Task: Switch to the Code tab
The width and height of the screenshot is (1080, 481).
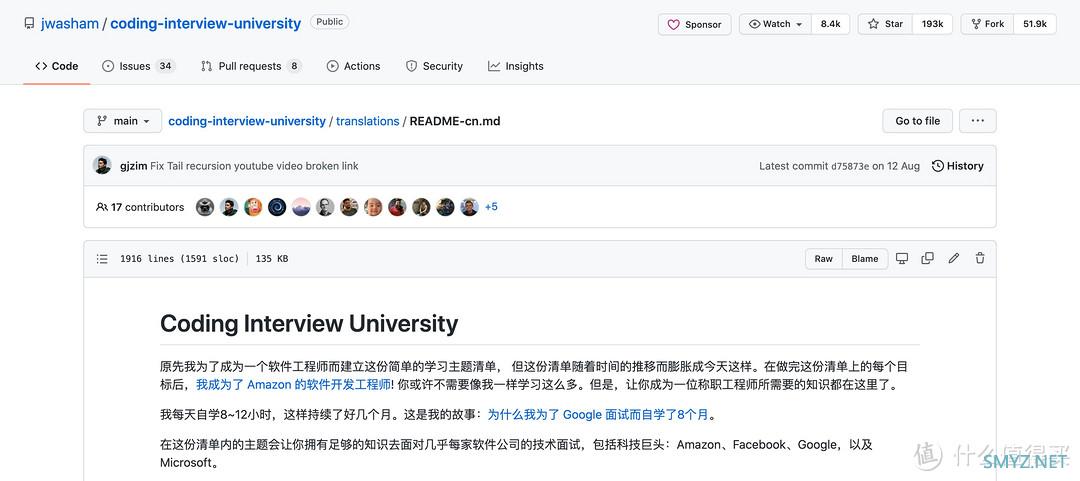Action: click(56, 66)
